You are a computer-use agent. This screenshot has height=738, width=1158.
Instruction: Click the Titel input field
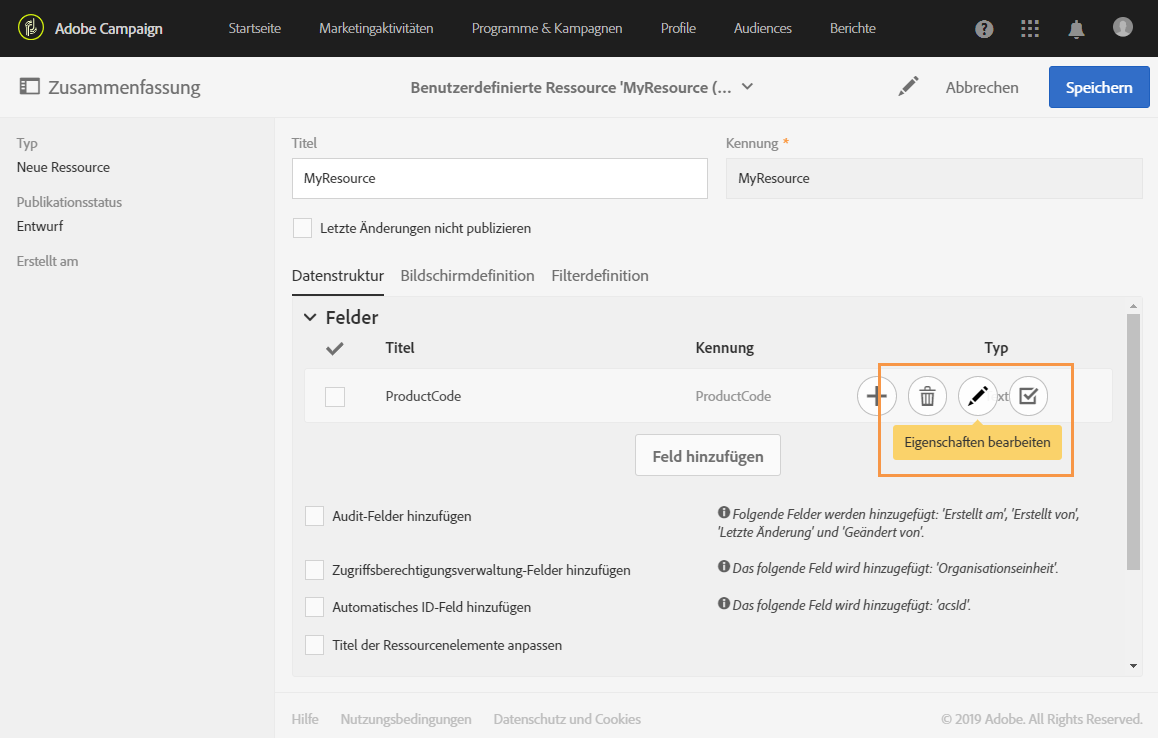tap(499, 178)
